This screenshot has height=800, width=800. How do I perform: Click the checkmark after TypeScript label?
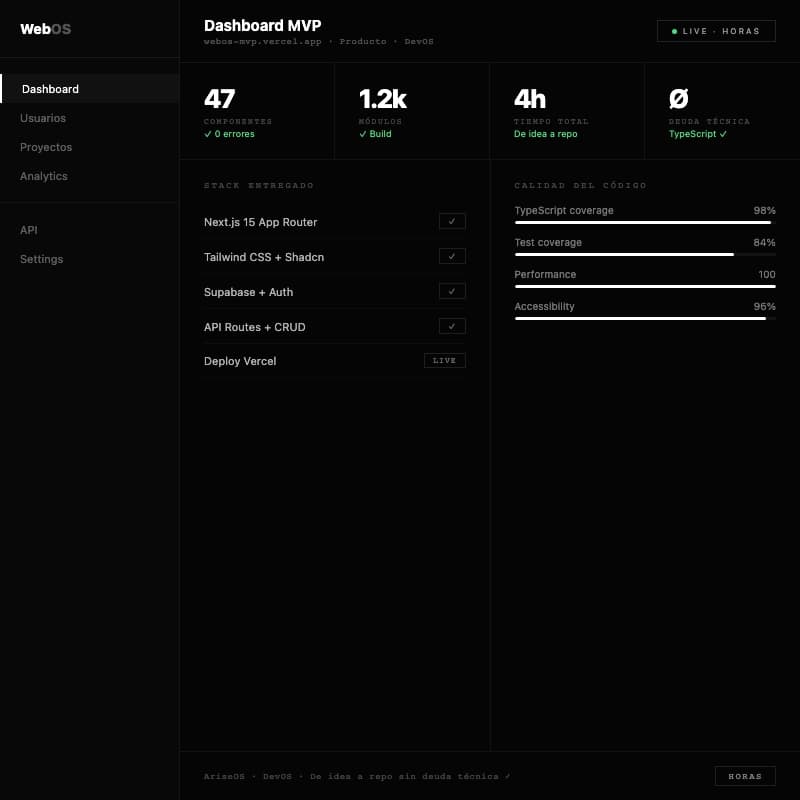tap(723, 134)
